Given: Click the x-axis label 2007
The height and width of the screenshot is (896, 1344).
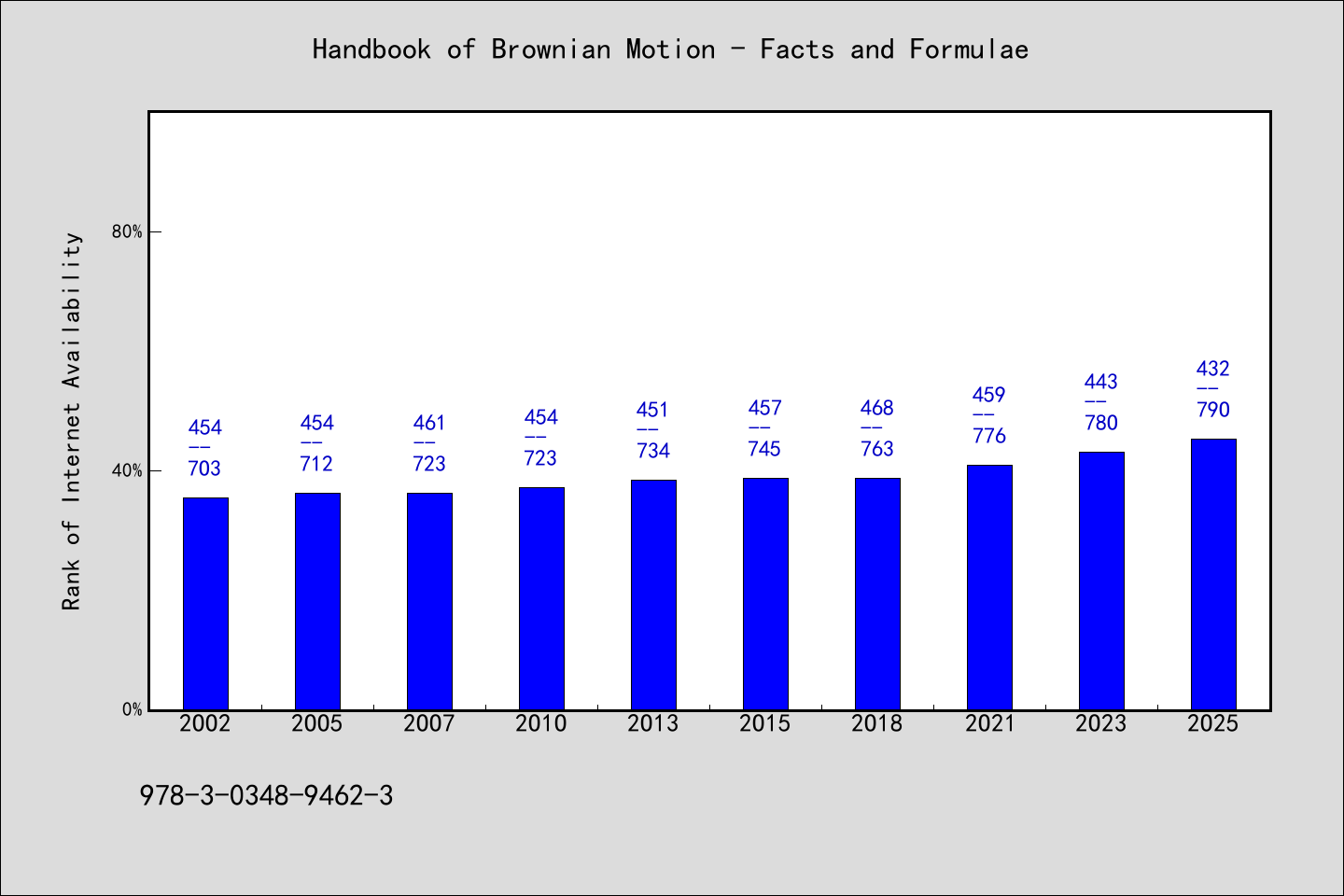Looking at the screenshot, I should [429, 723].
